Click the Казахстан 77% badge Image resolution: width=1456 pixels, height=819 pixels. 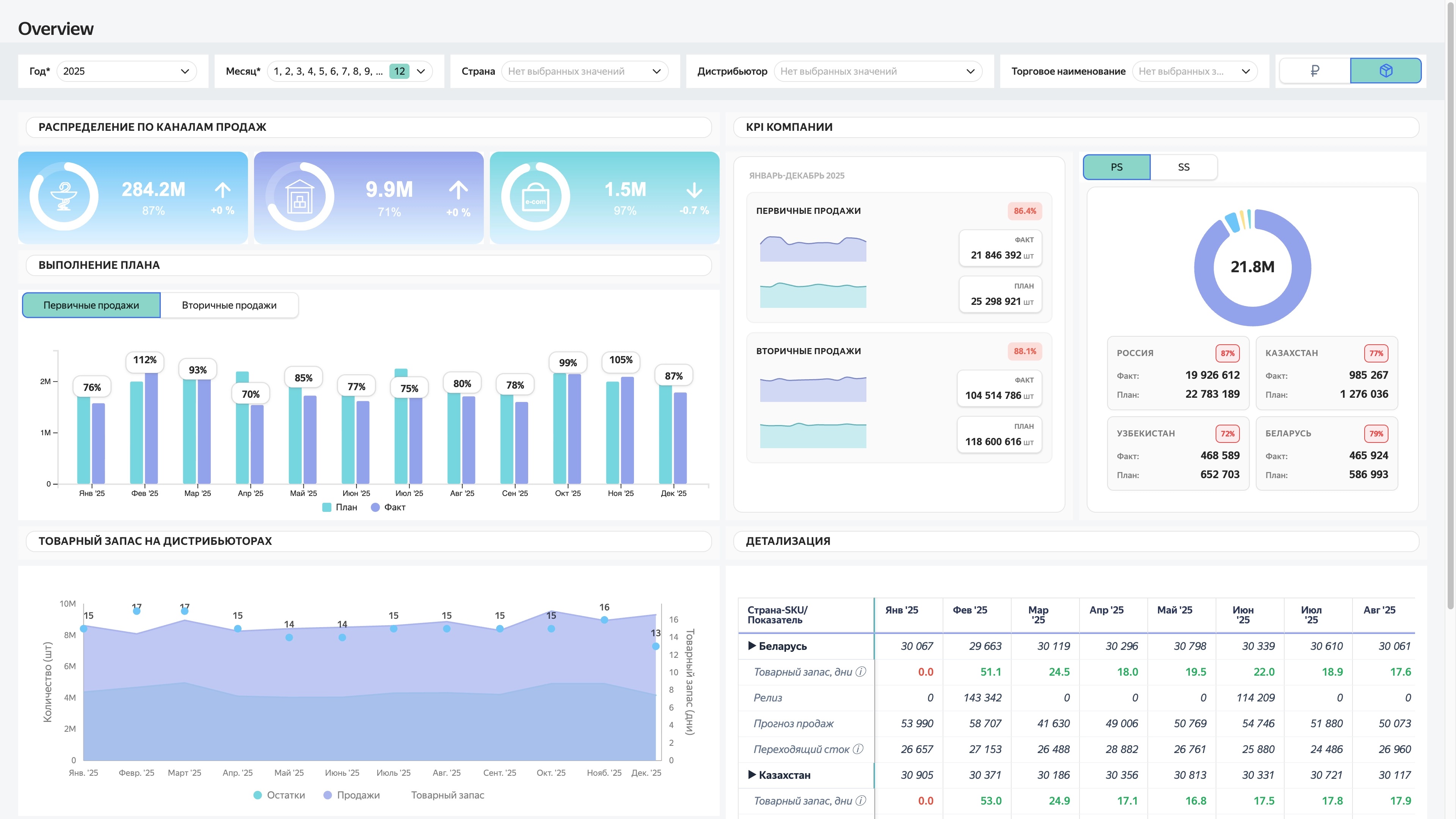[1376, 353]
